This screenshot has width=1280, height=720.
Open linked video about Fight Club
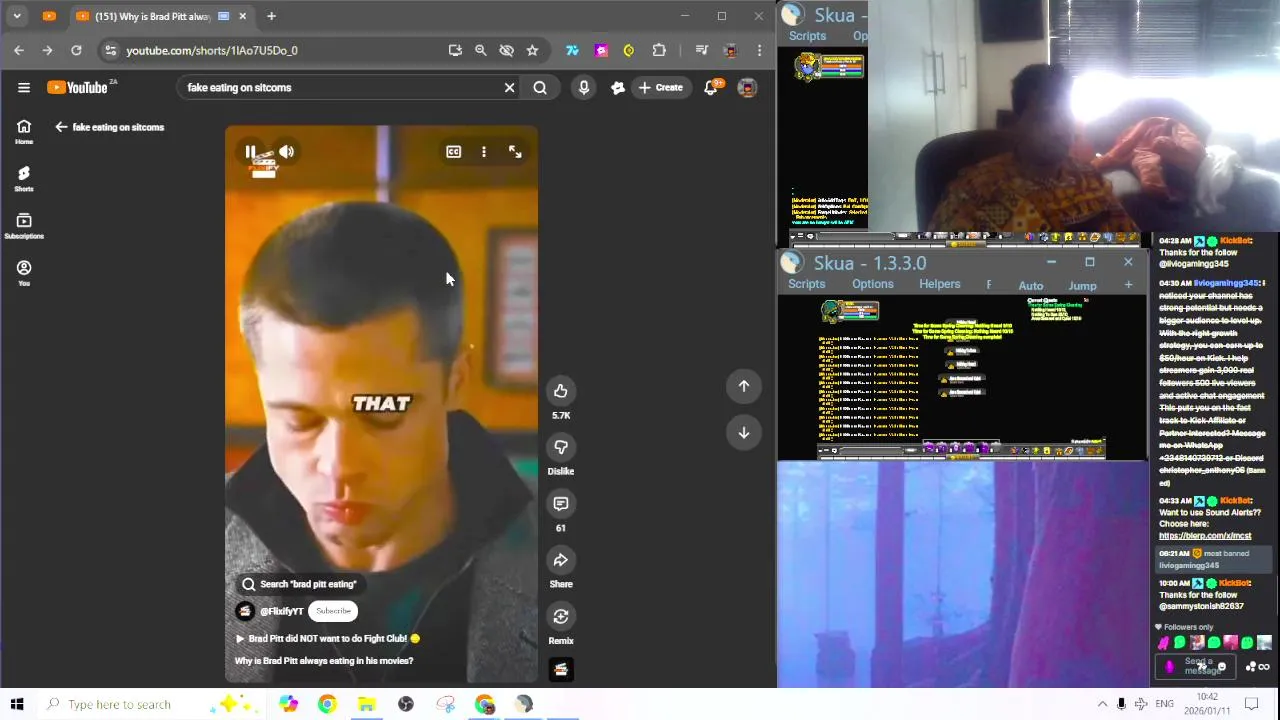(328, 638)
